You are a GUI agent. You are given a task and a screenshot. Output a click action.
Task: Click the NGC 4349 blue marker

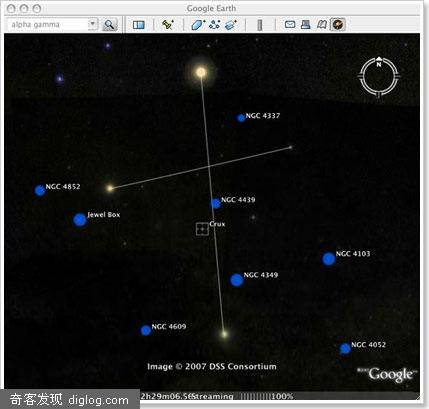(237, 280)
